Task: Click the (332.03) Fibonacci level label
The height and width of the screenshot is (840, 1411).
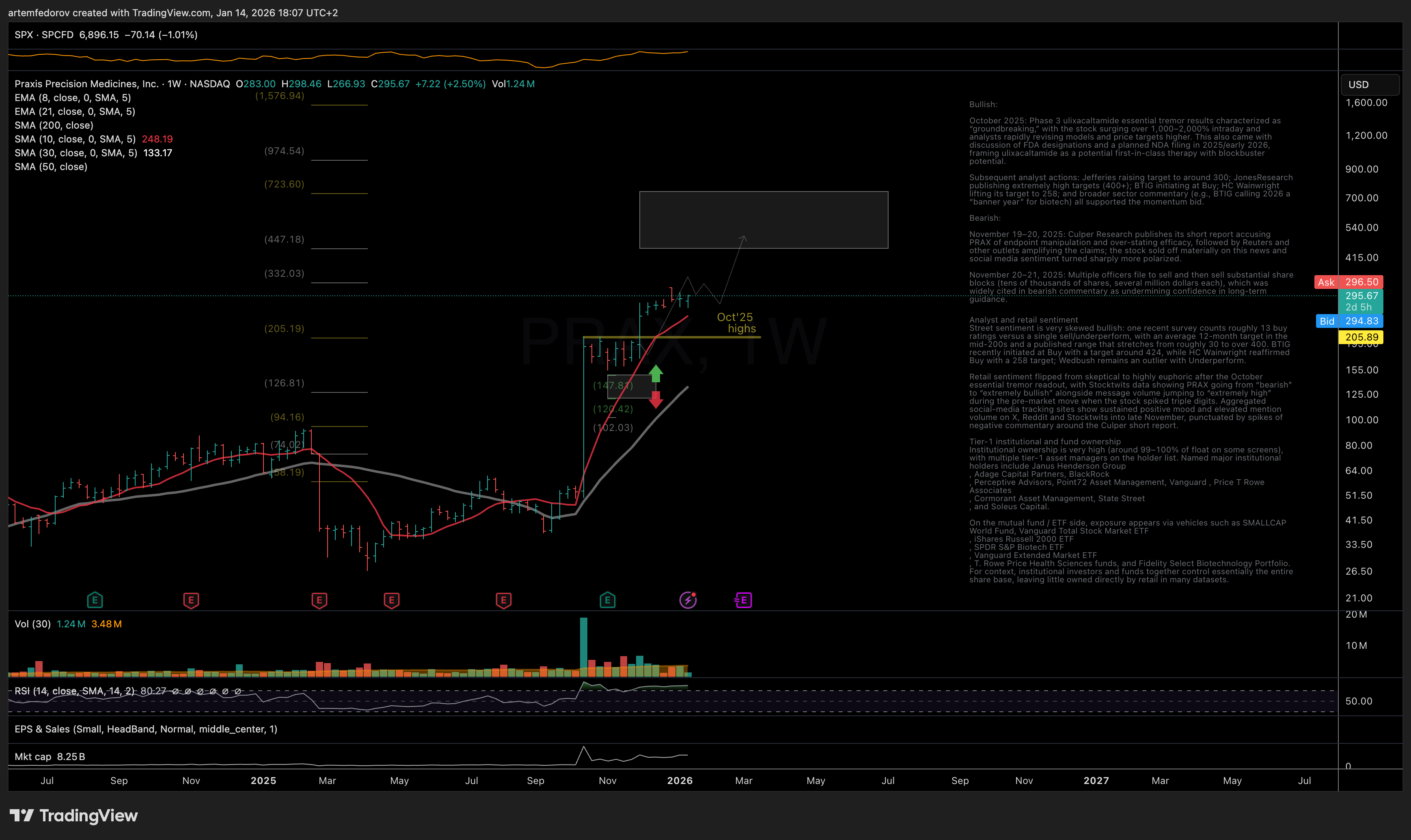Action: pyautogui.click(x=284, y=274)
